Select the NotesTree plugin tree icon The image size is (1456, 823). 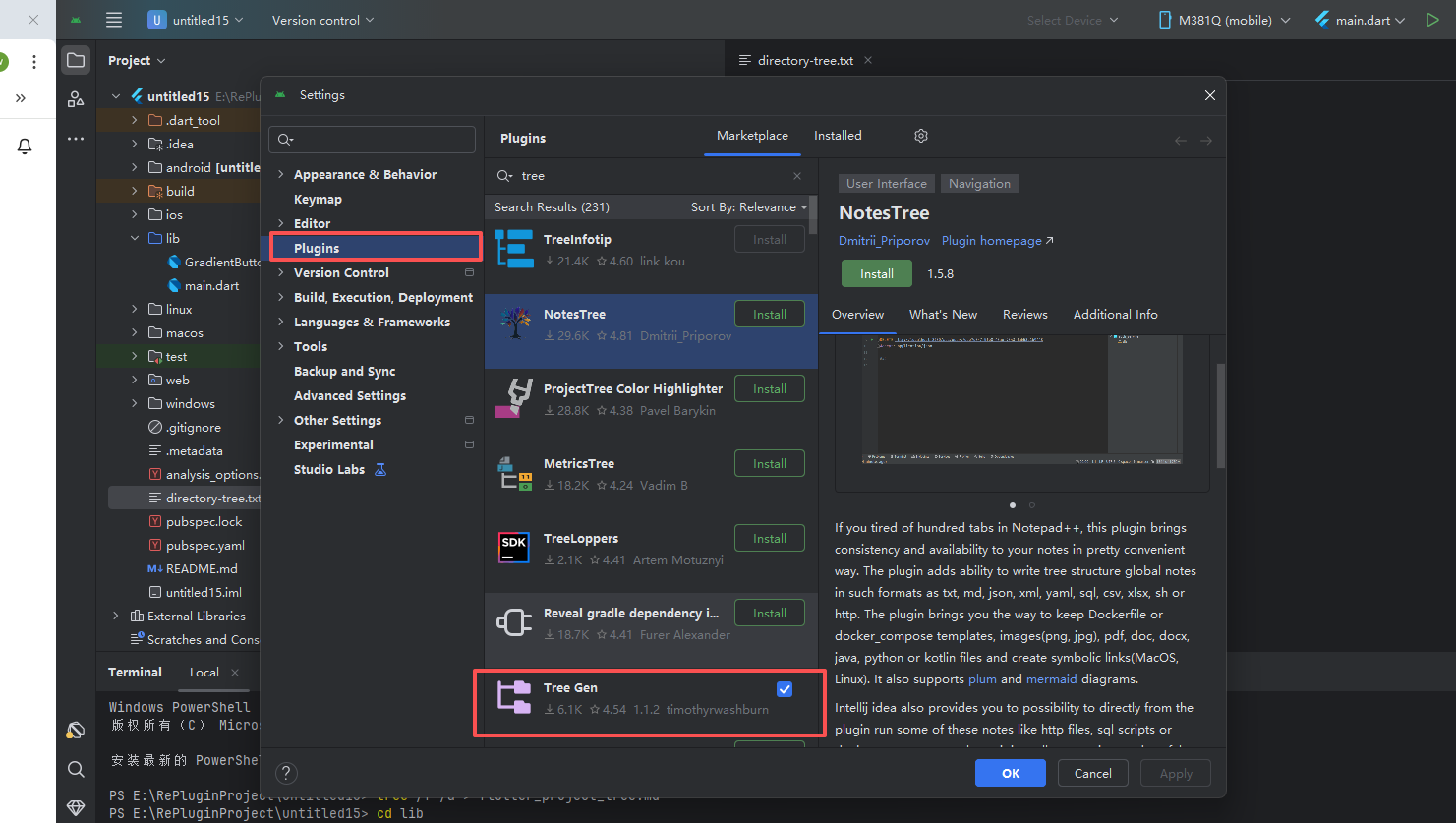pos(514,323)
